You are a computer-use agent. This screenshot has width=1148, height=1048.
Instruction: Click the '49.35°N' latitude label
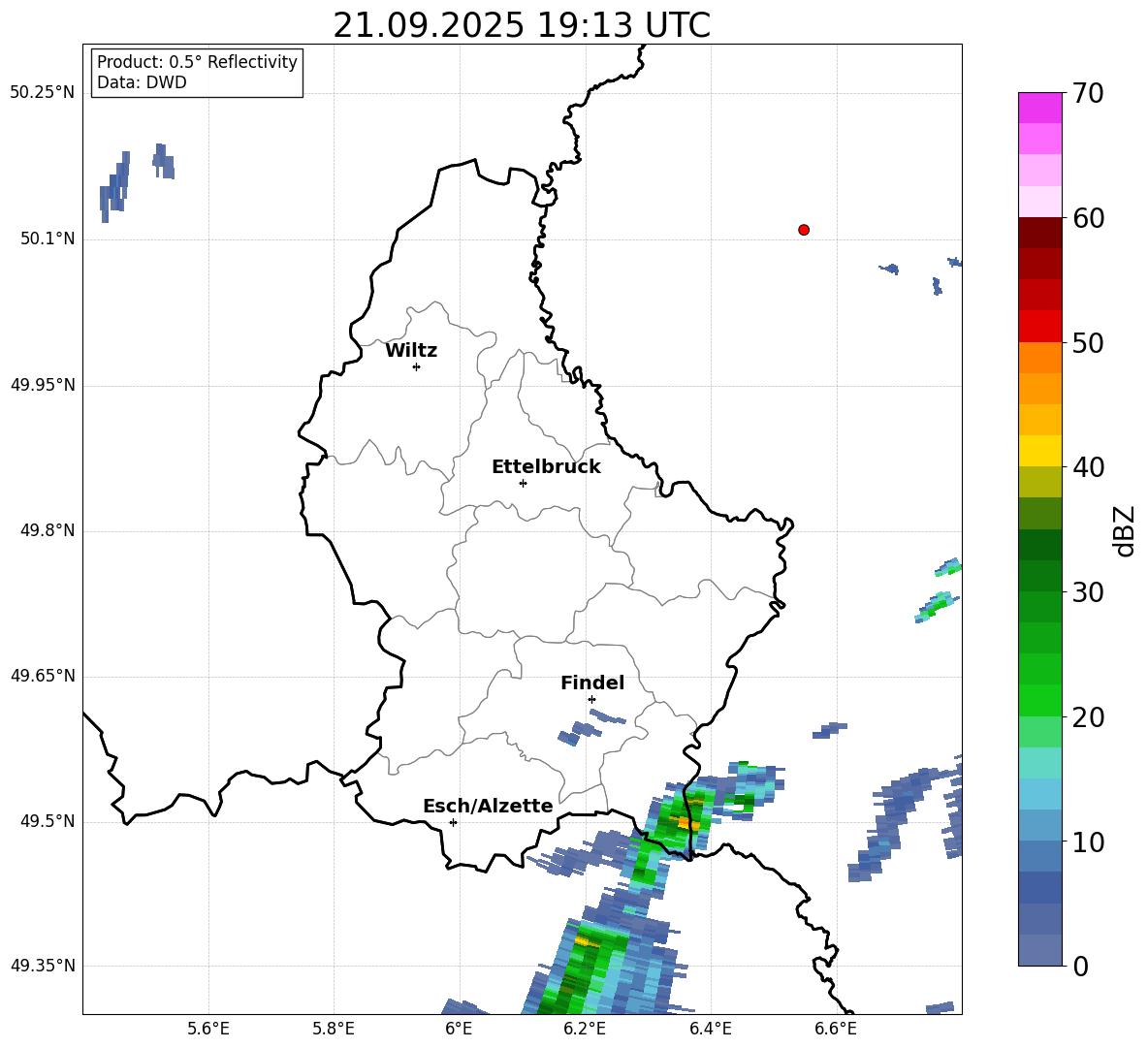[43, 966]
